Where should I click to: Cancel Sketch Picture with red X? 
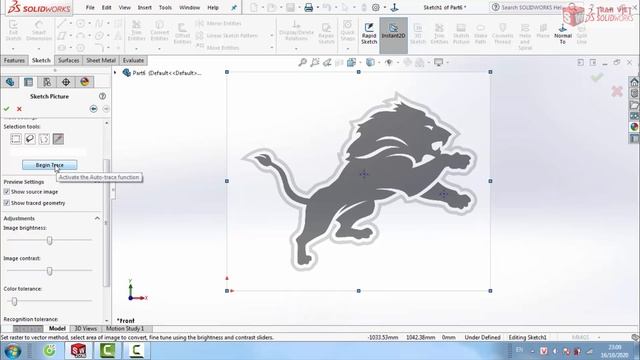[x=19, y=109]
